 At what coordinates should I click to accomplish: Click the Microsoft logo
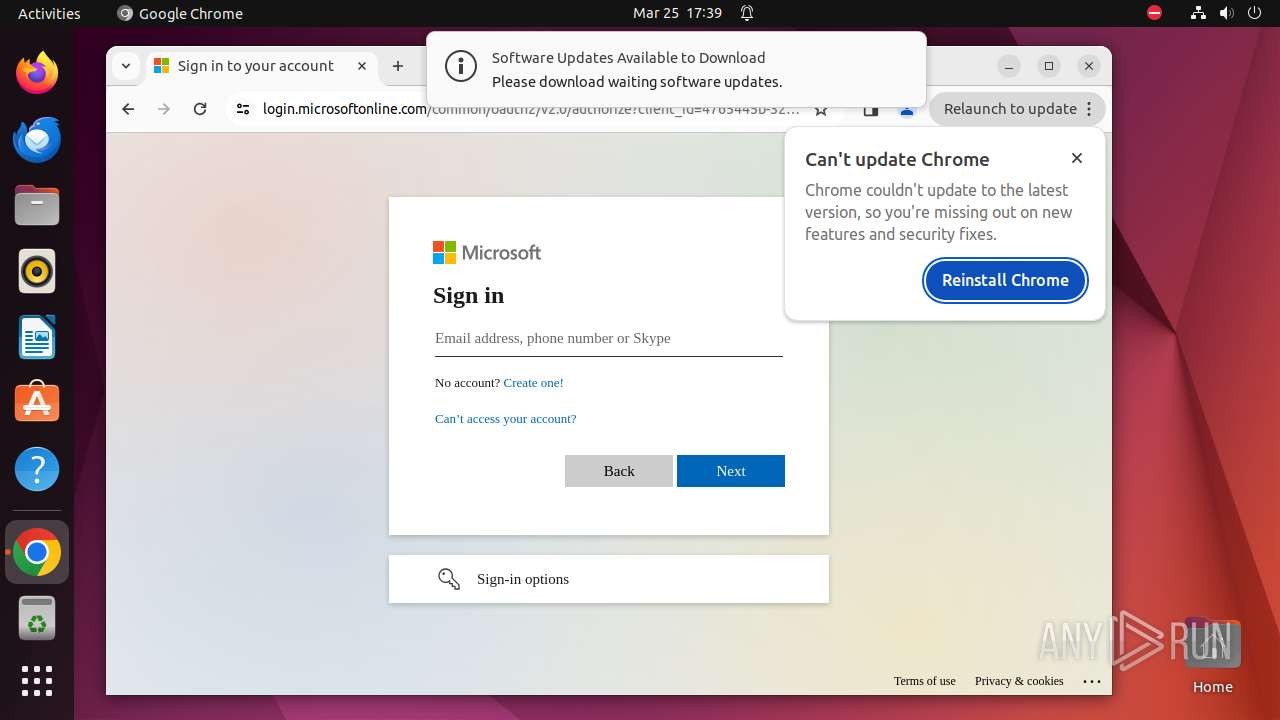(487, 253)
